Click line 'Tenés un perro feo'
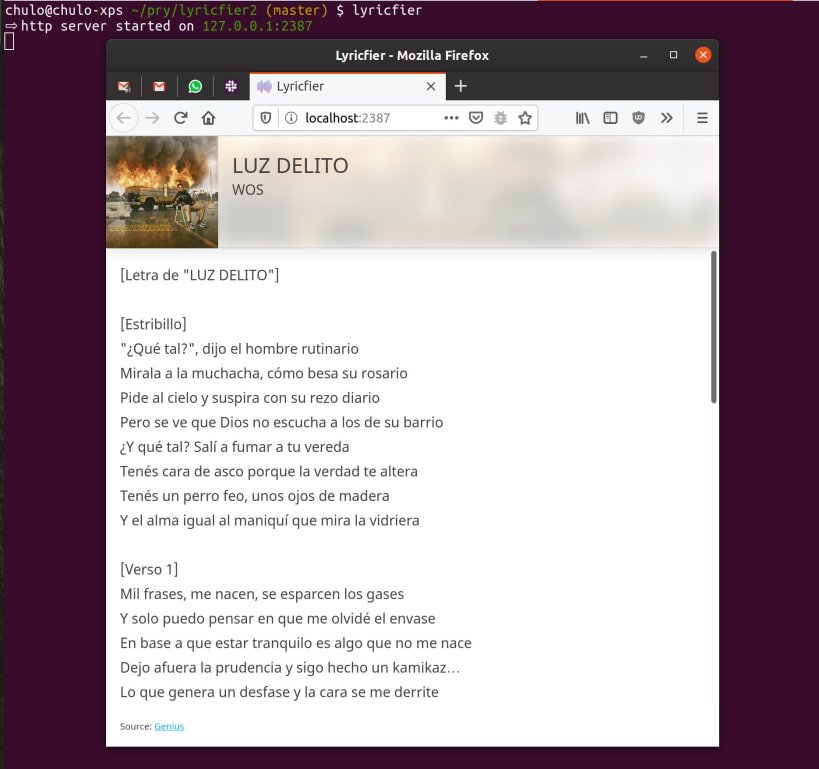 tap(254, 495)
